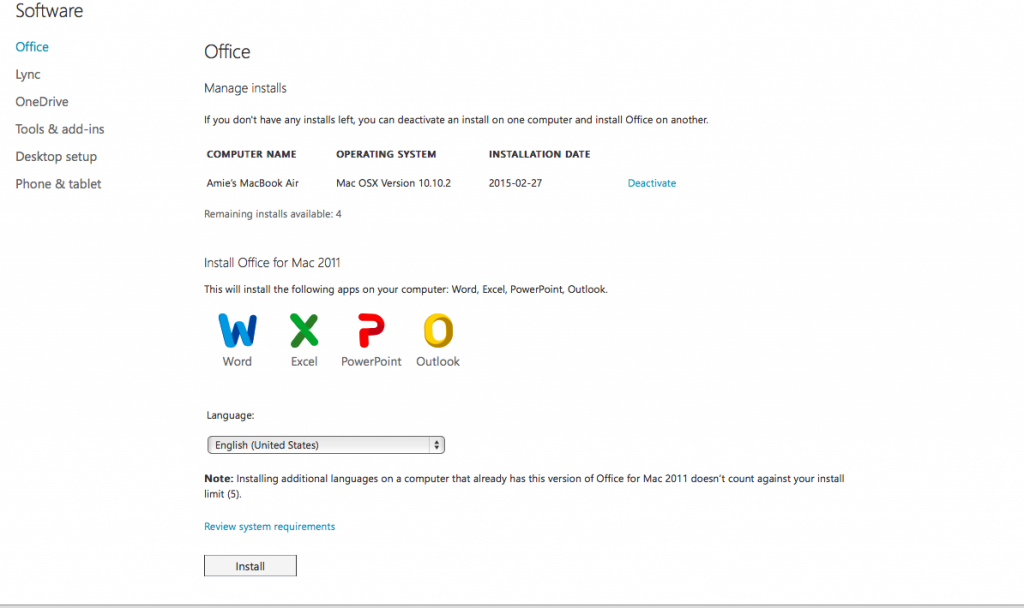Click the green Excel app icon
Viewport: 1024px width, 608px height.
click(304, 330)
